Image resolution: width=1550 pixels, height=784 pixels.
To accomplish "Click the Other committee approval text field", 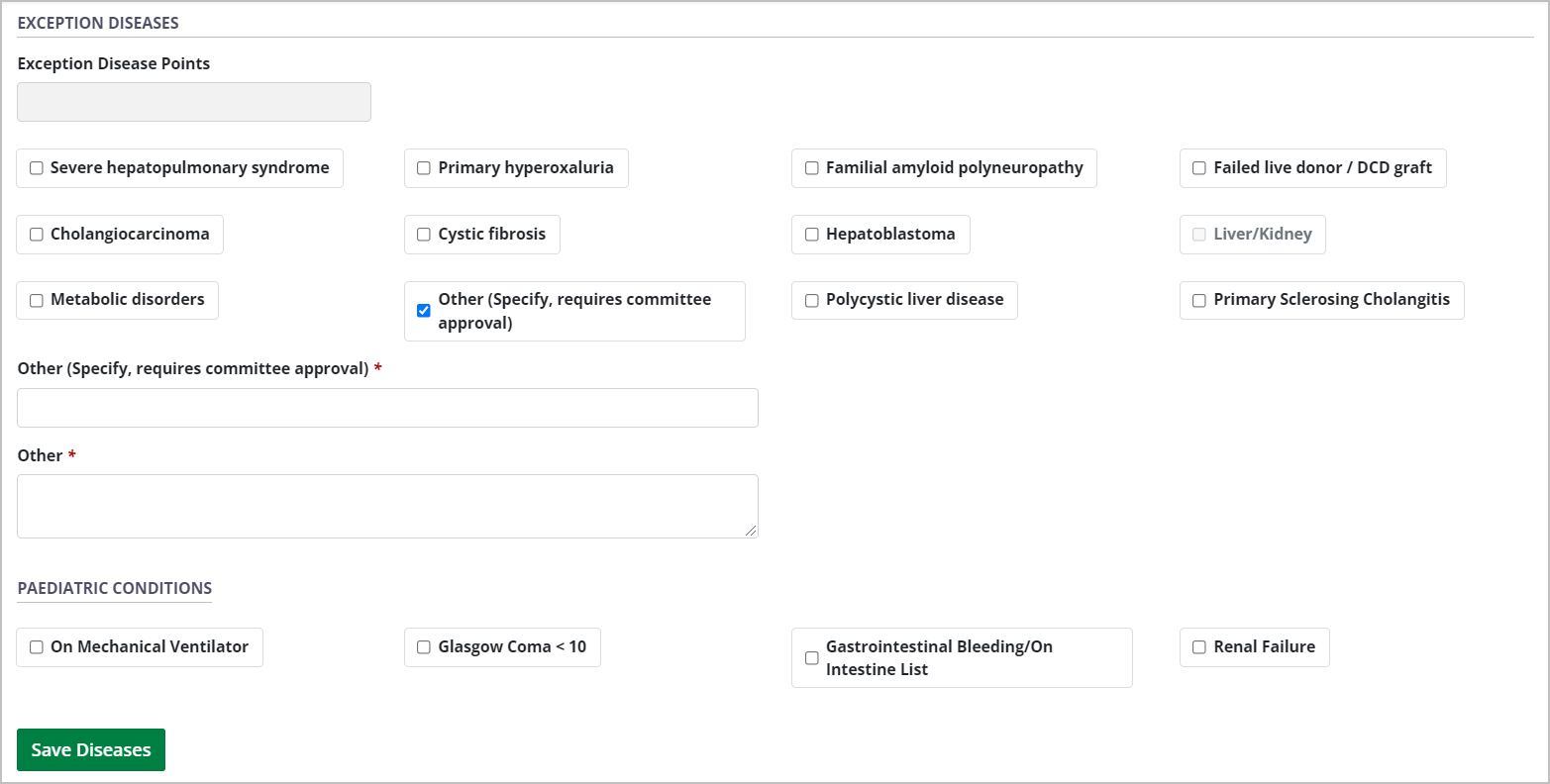I will (387, 407).
